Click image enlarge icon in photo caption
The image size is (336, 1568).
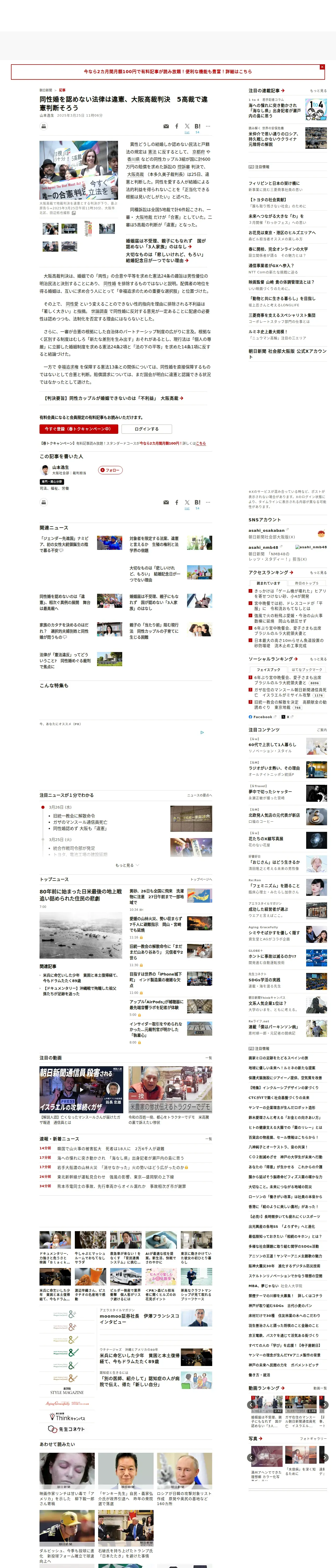tap(74, 213)
